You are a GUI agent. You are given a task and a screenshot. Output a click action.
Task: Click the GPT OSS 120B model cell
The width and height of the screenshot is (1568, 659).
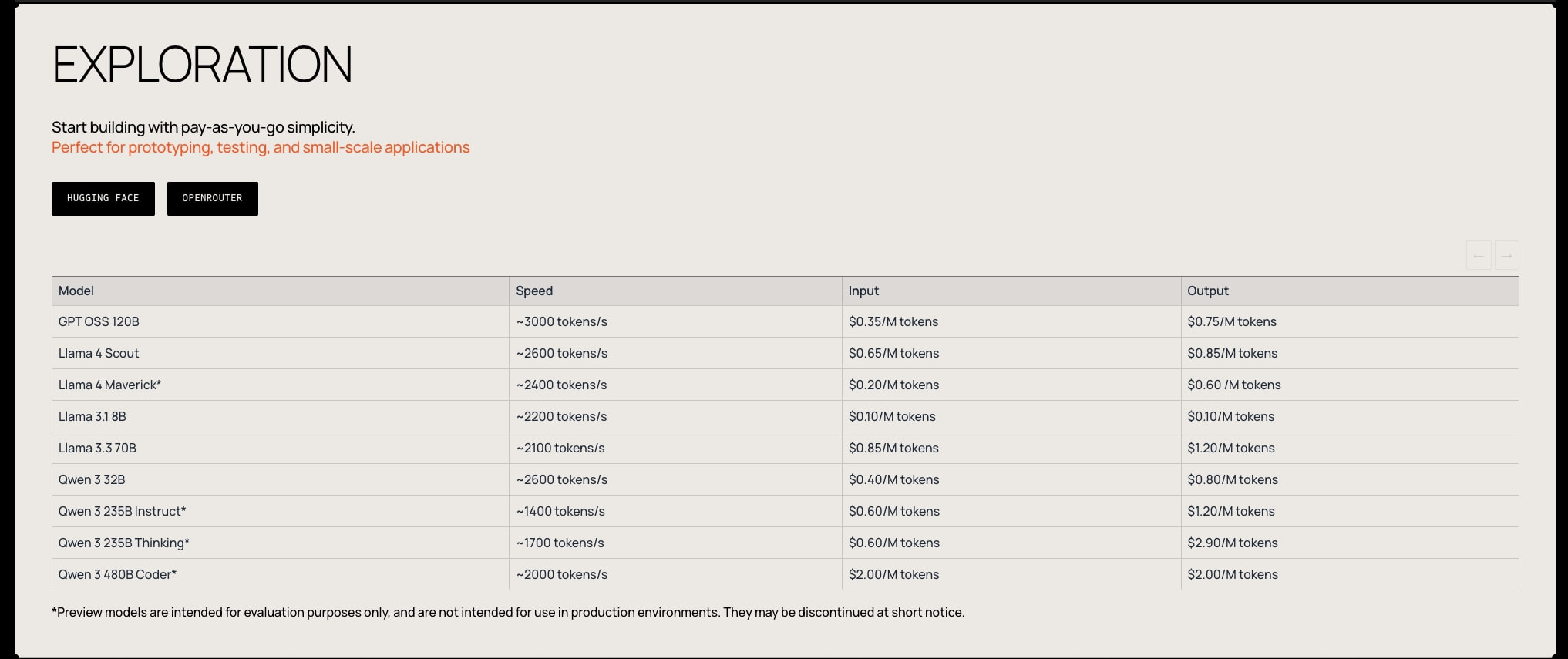point(281,322)
